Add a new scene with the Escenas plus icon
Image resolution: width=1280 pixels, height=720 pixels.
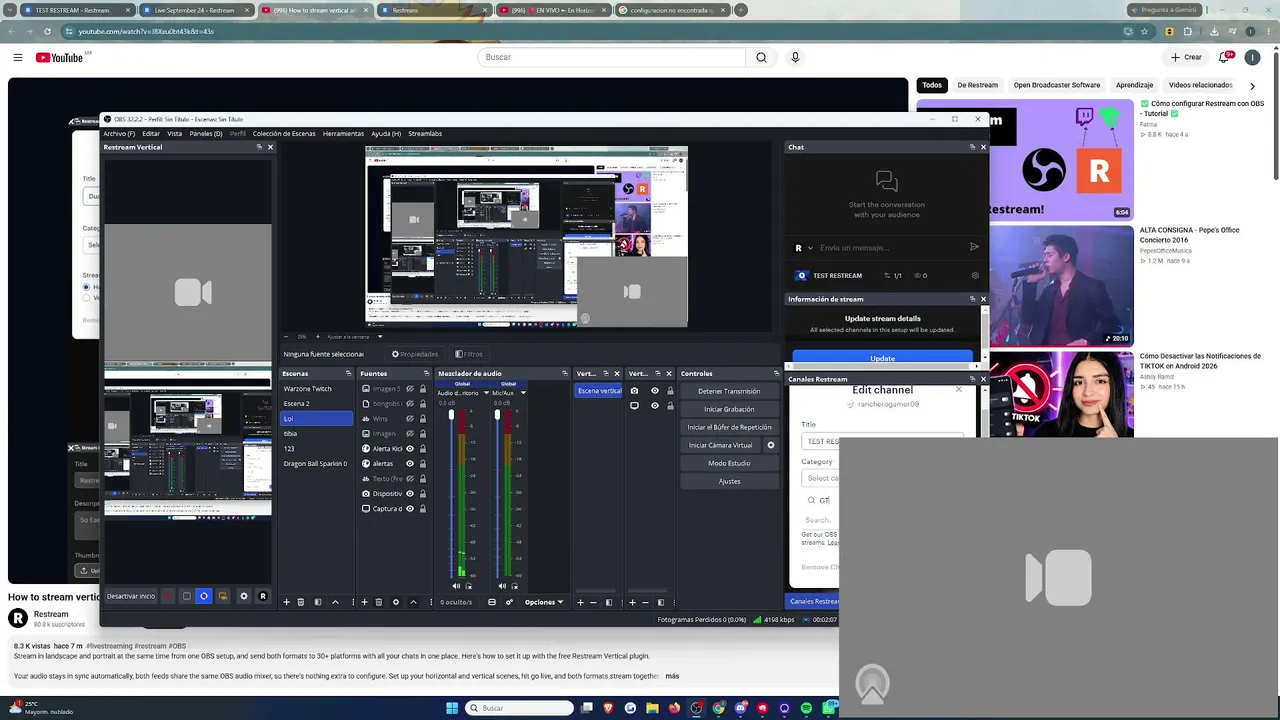coord(286,602)
